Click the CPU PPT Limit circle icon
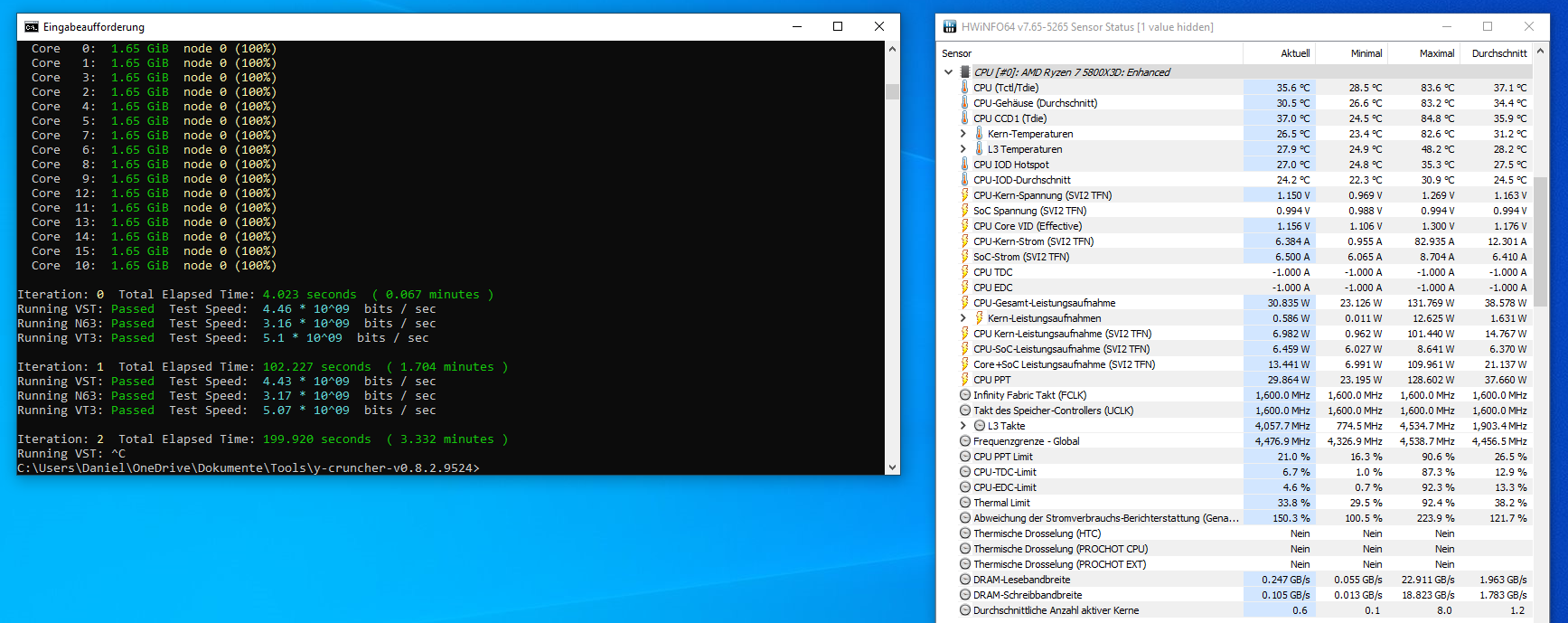The width and height of the screenshot is (1568, 623). coord(965,457)
